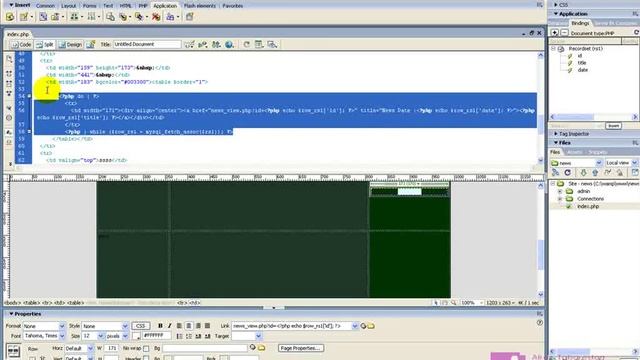The width and height of the screenshot is (640, 360).
Task: Click the Show Region insert icon
Action: click(x=55, y=17)
